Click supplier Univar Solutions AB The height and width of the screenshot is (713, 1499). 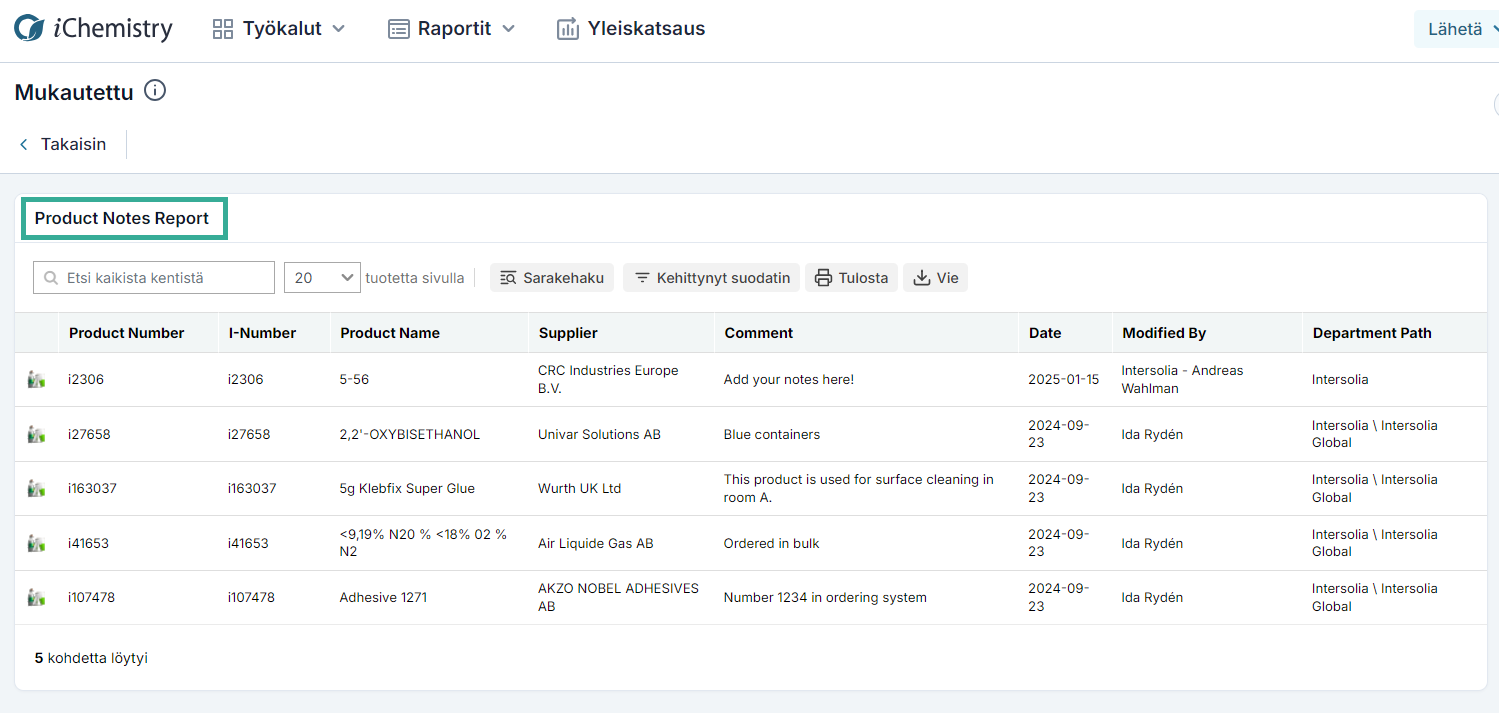point(599,434)
